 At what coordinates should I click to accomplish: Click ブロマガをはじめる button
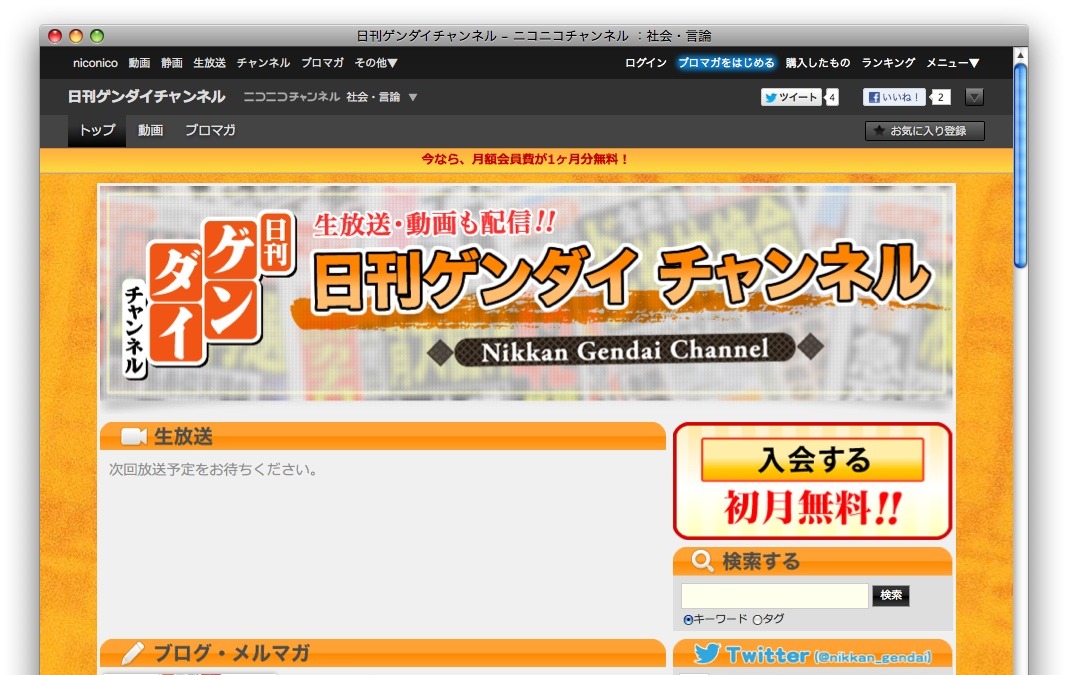point(726,63)
